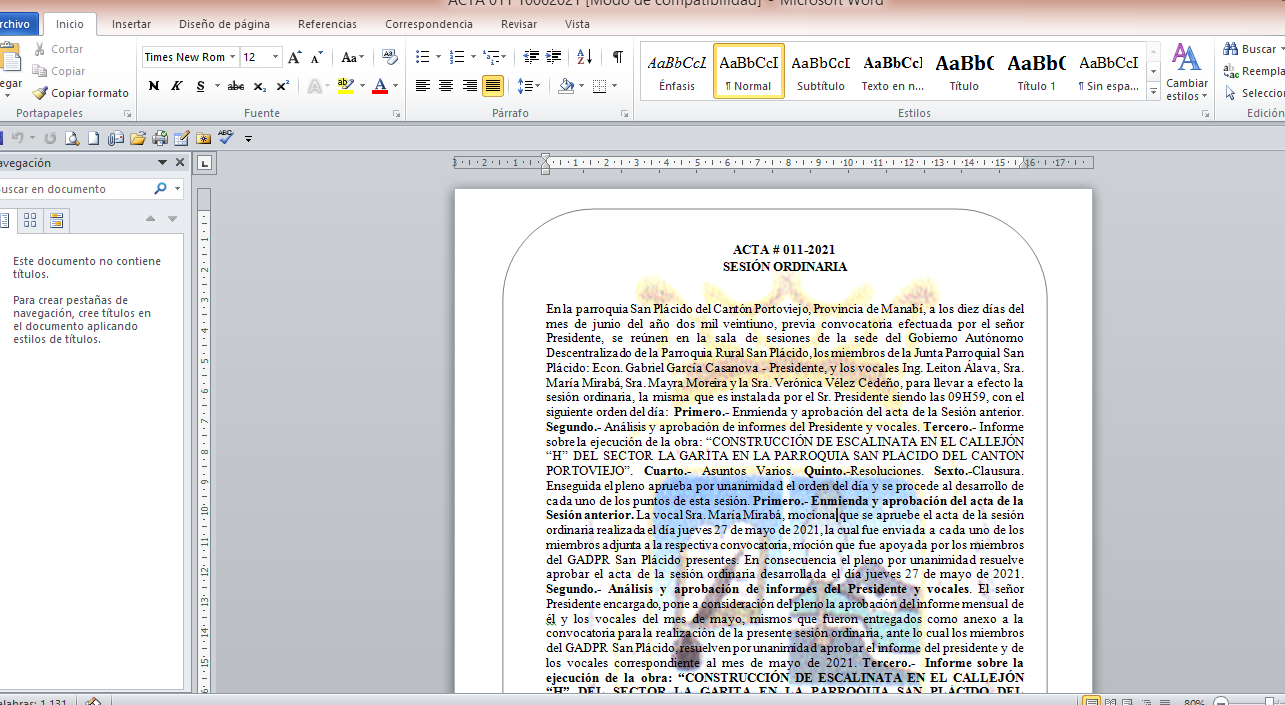Turn off justified text alignment
Screen dimensions: 1285x705
[x=493, y=86]
